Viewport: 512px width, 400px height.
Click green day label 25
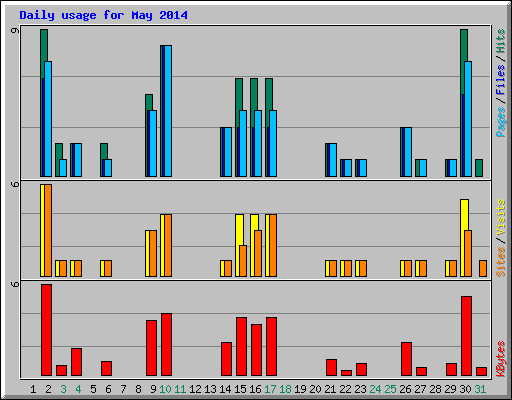click(x=390, y=389)
